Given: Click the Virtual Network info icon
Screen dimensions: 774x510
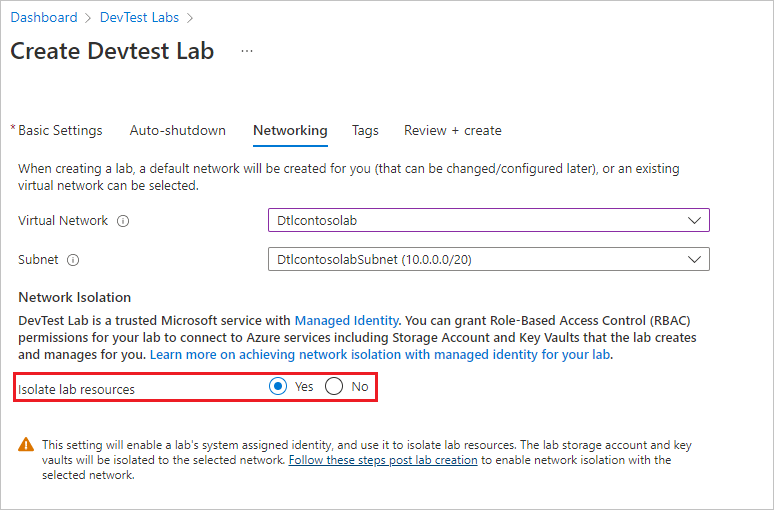Looking at the screenshot, I should point(123,221).
